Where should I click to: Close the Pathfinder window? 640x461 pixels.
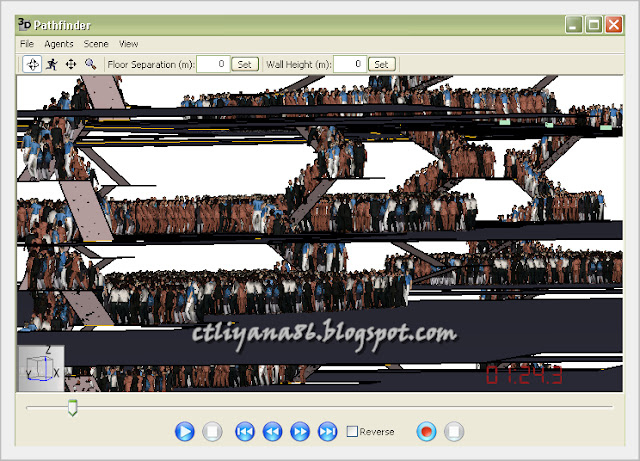point(614,25)
